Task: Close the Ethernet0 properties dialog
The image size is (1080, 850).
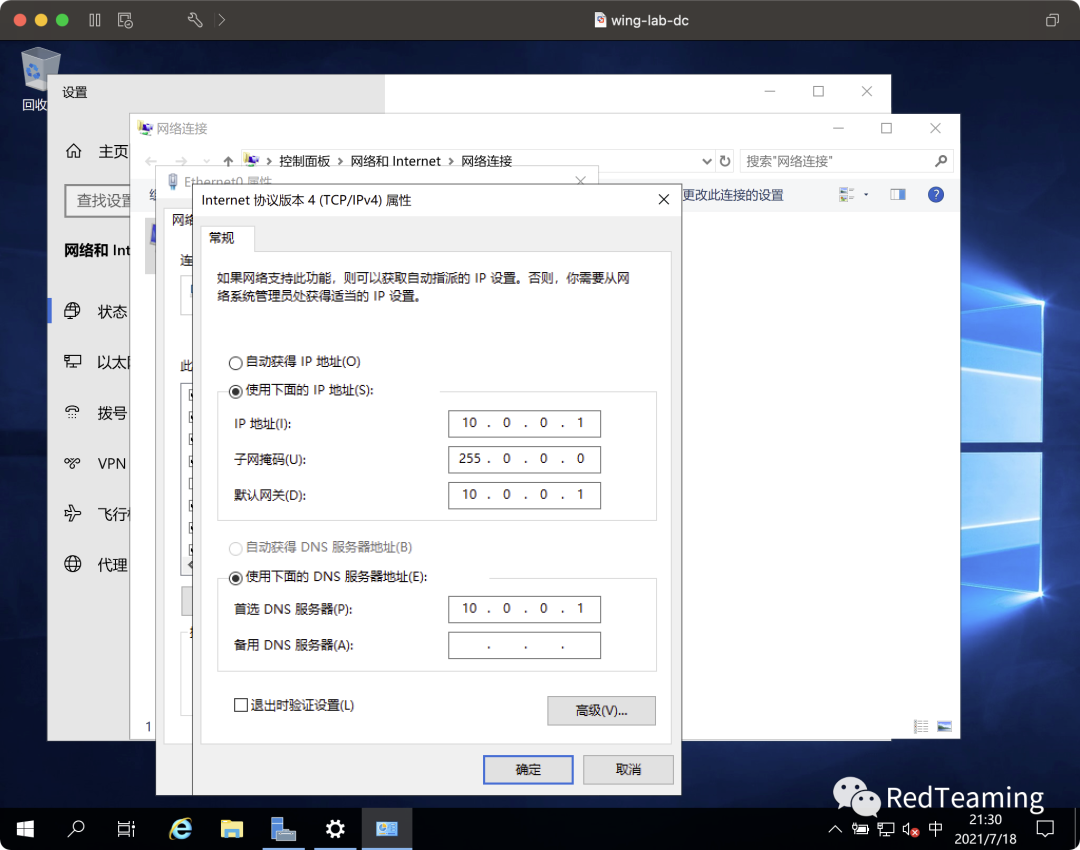Action: point(580,180)
